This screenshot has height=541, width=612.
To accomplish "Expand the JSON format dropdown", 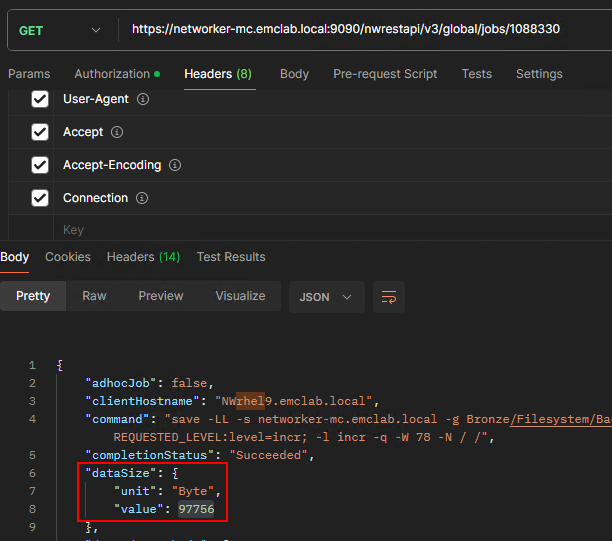I will coord(326,297).
